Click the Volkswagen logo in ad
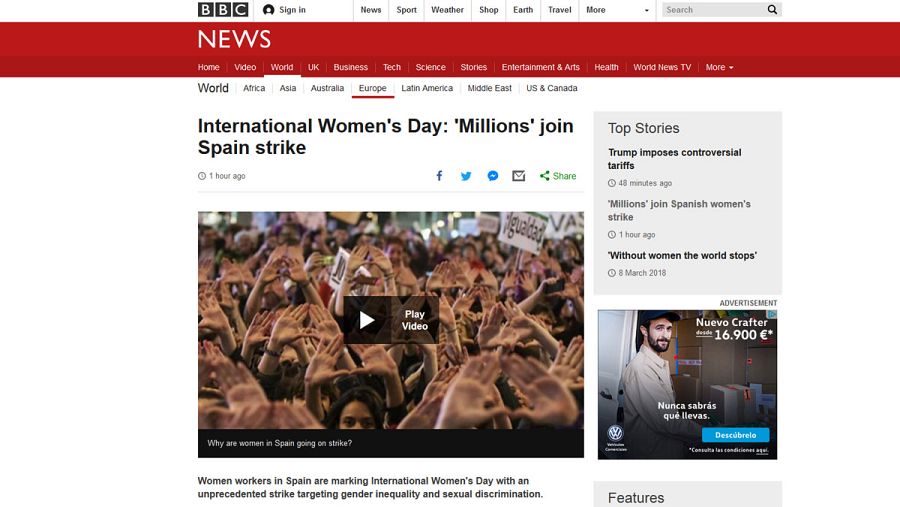The width and height of the screenshot is (900, 507). pos(615,433)
